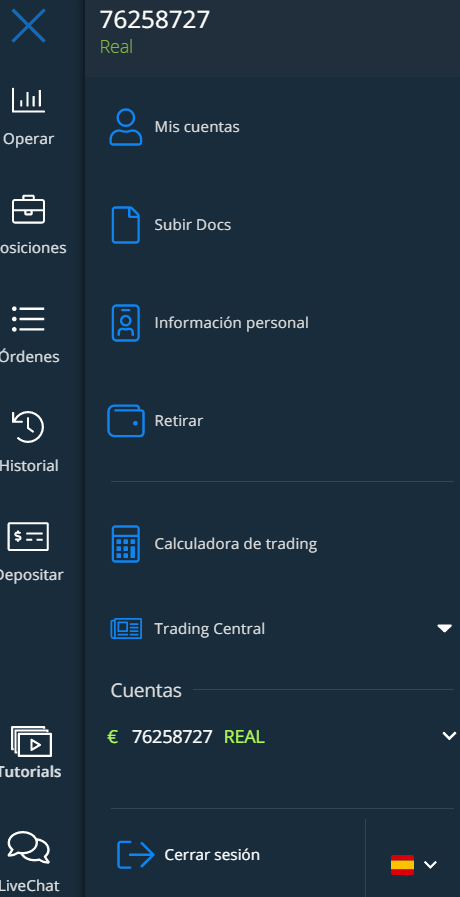Click the Calculadora de trading calculator icon
This screenshot has height=897, width=460.
click(125, 543)
